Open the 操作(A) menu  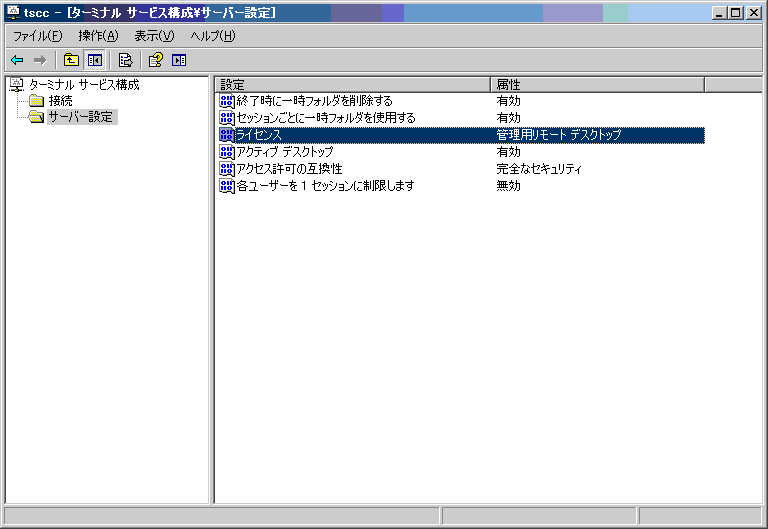click(x=98, y=36)
